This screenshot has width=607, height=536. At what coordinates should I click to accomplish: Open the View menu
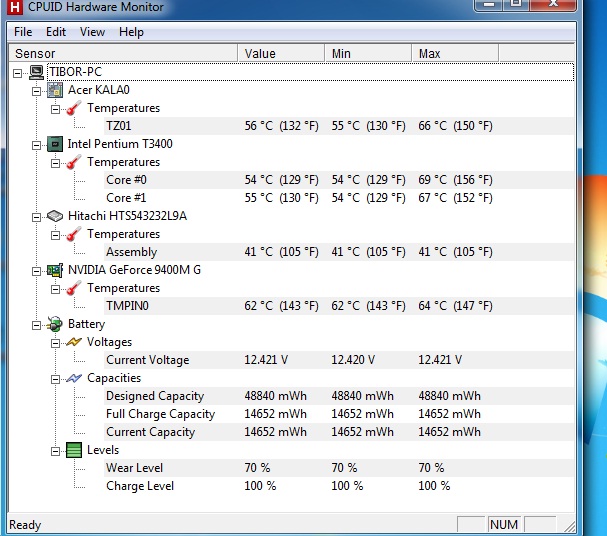tap(92, 32)
